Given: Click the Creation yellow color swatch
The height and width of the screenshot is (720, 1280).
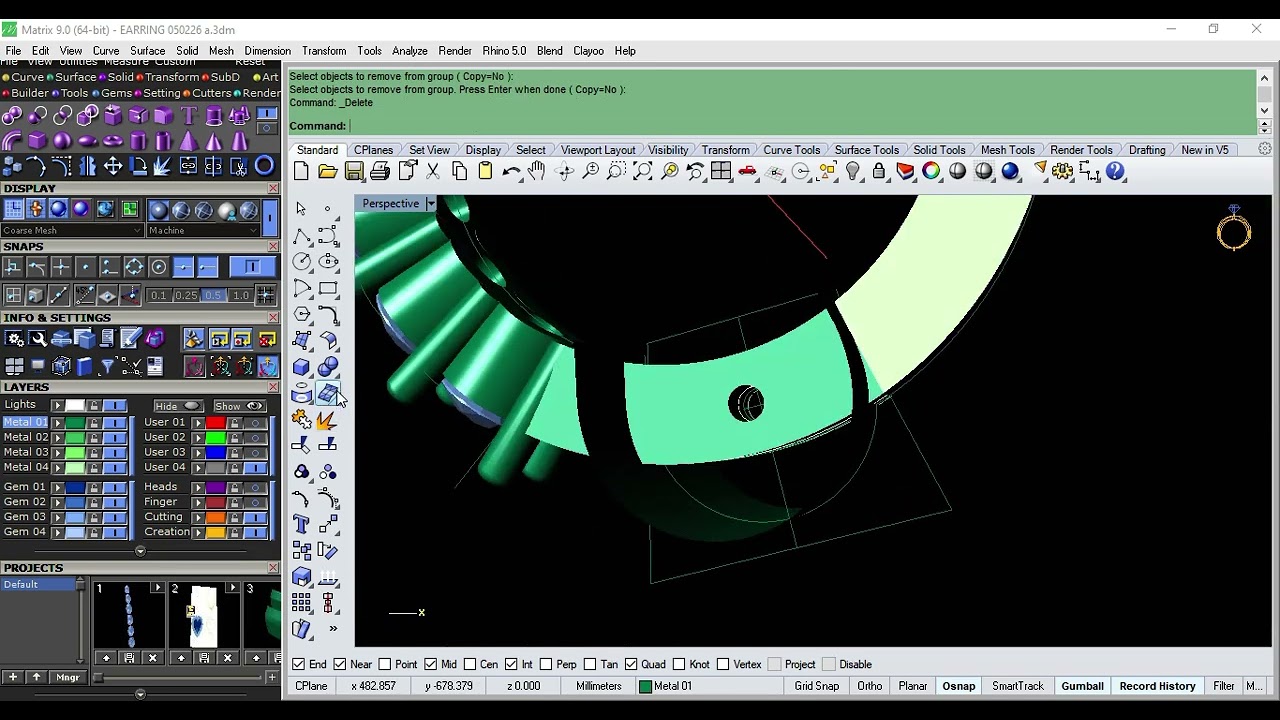Looking at the screenshot, I should pos(215,532).
